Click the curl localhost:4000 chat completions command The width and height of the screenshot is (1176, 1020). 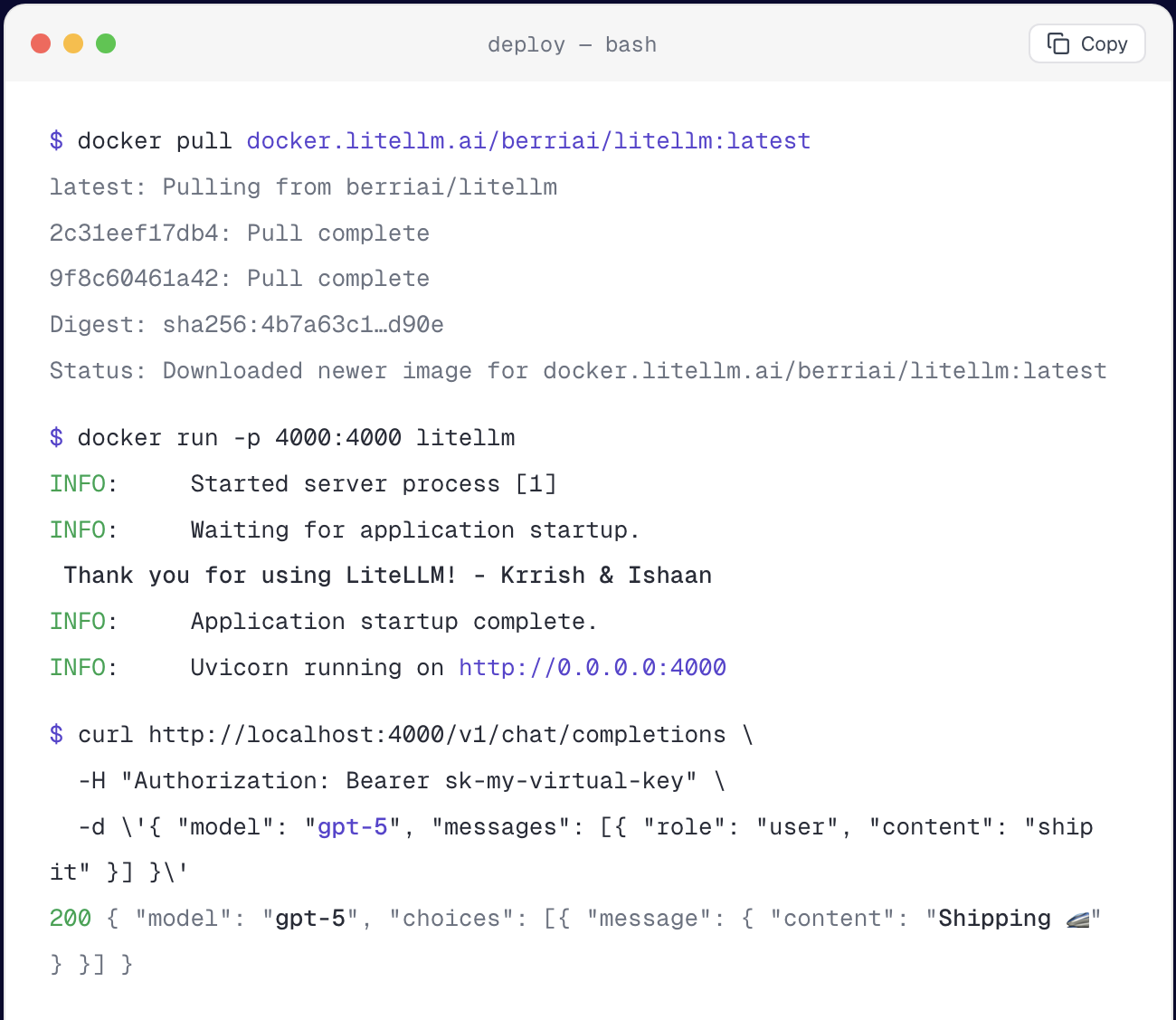click(x=415, y=735)
